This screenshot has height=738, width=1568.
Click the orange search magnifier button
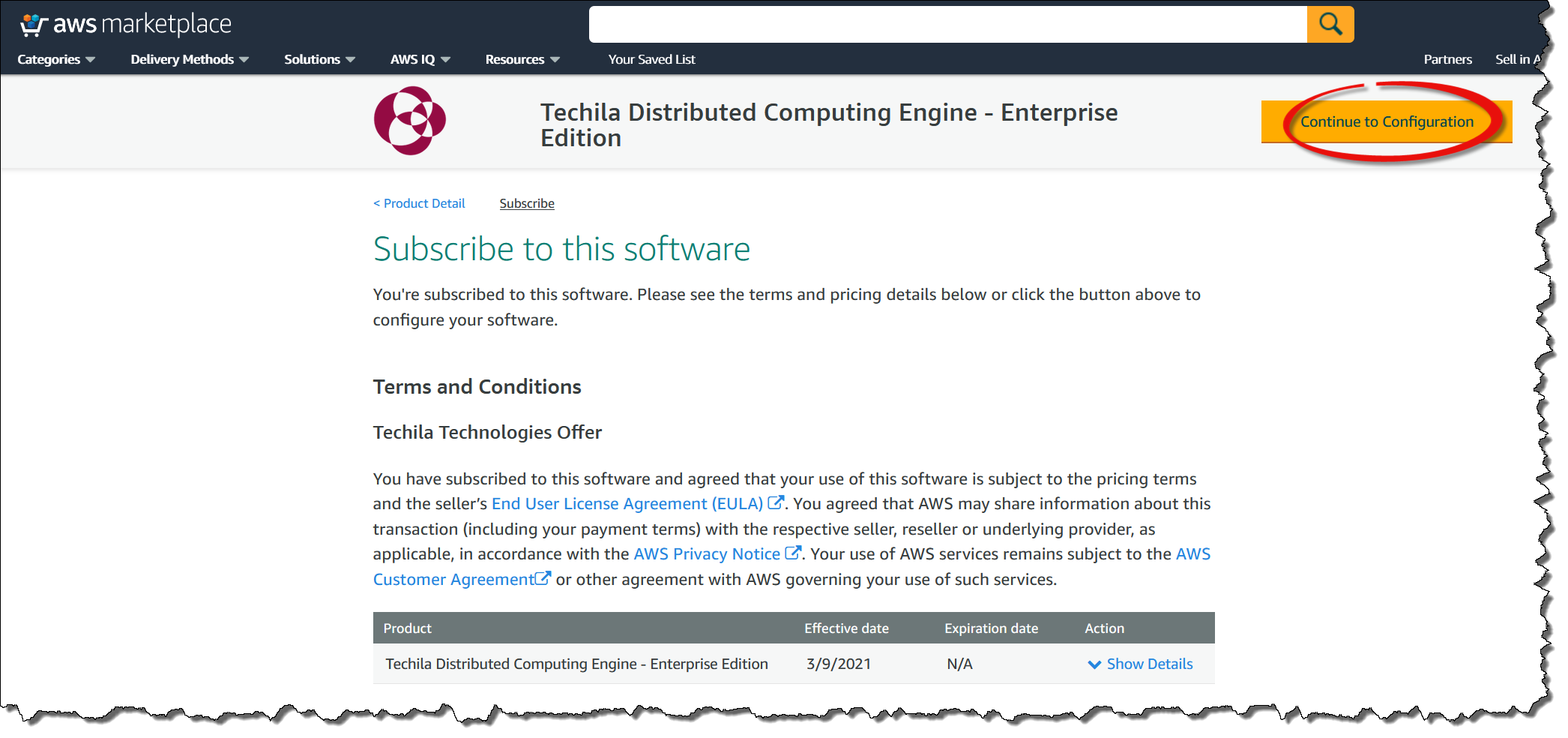click(x=1330, y=25)
